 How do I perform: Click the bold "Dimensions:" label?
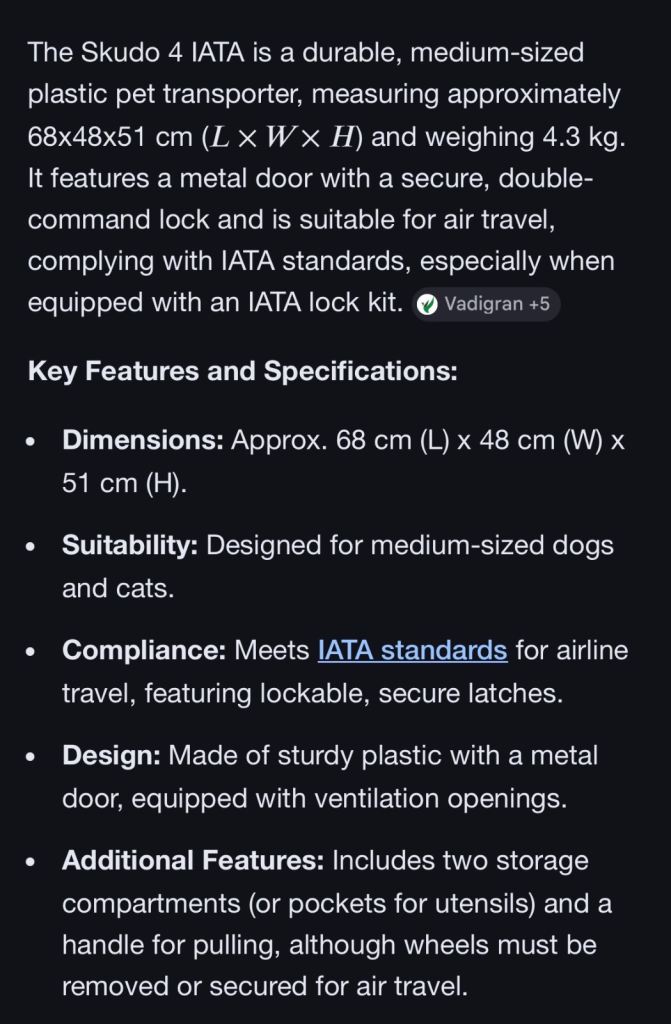pyautogui.click(x=142, y=441)
